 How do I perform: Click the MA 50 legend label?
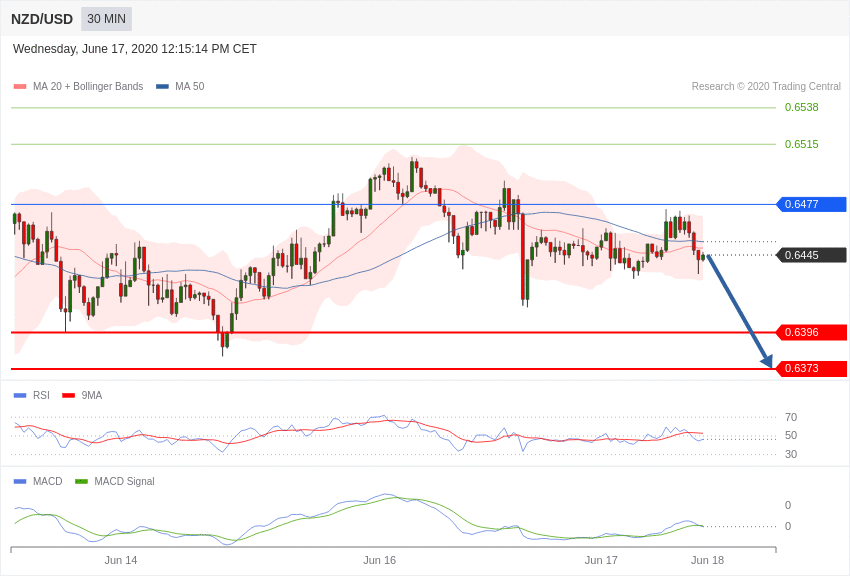click(190, 86)
